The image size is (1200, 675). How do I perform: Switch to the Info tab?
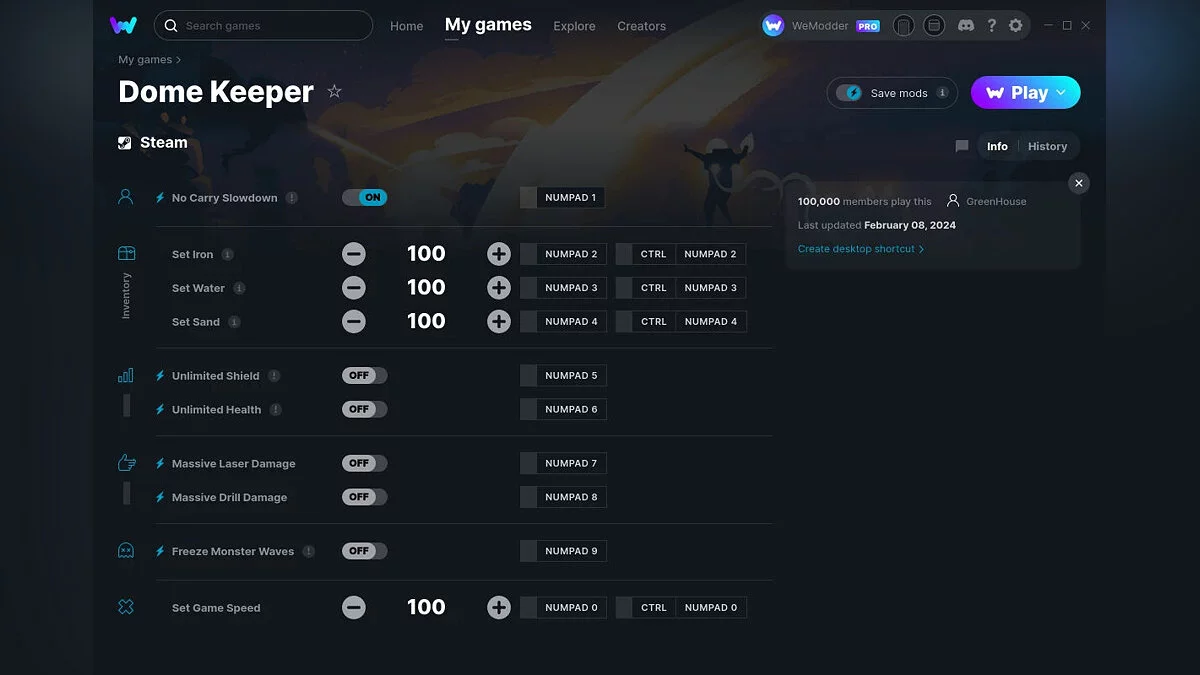tap(997, 146)
